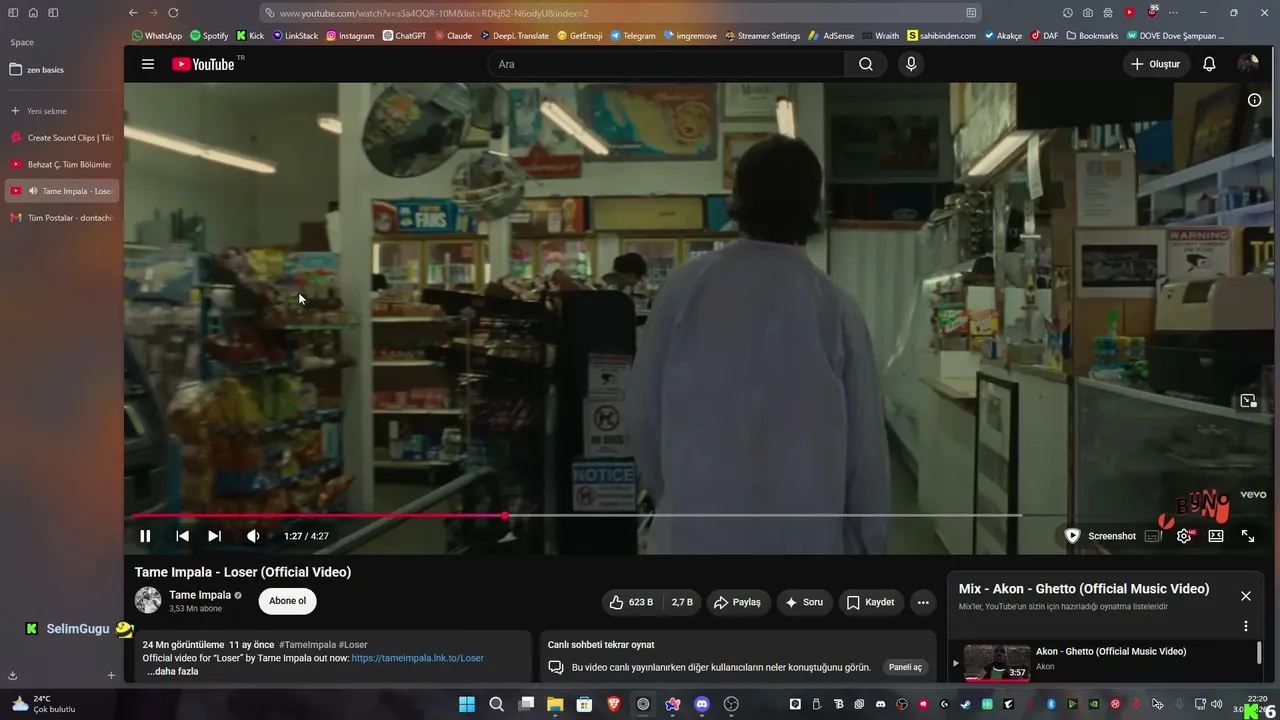
Task: Go back in browser history
Action: (x=133, y=13)
